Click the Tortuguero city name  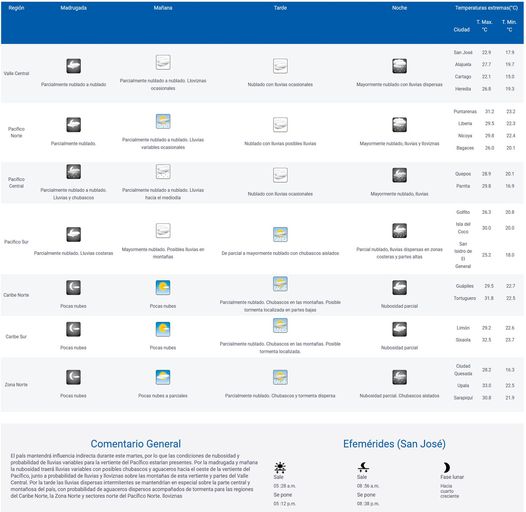(465, 298)
